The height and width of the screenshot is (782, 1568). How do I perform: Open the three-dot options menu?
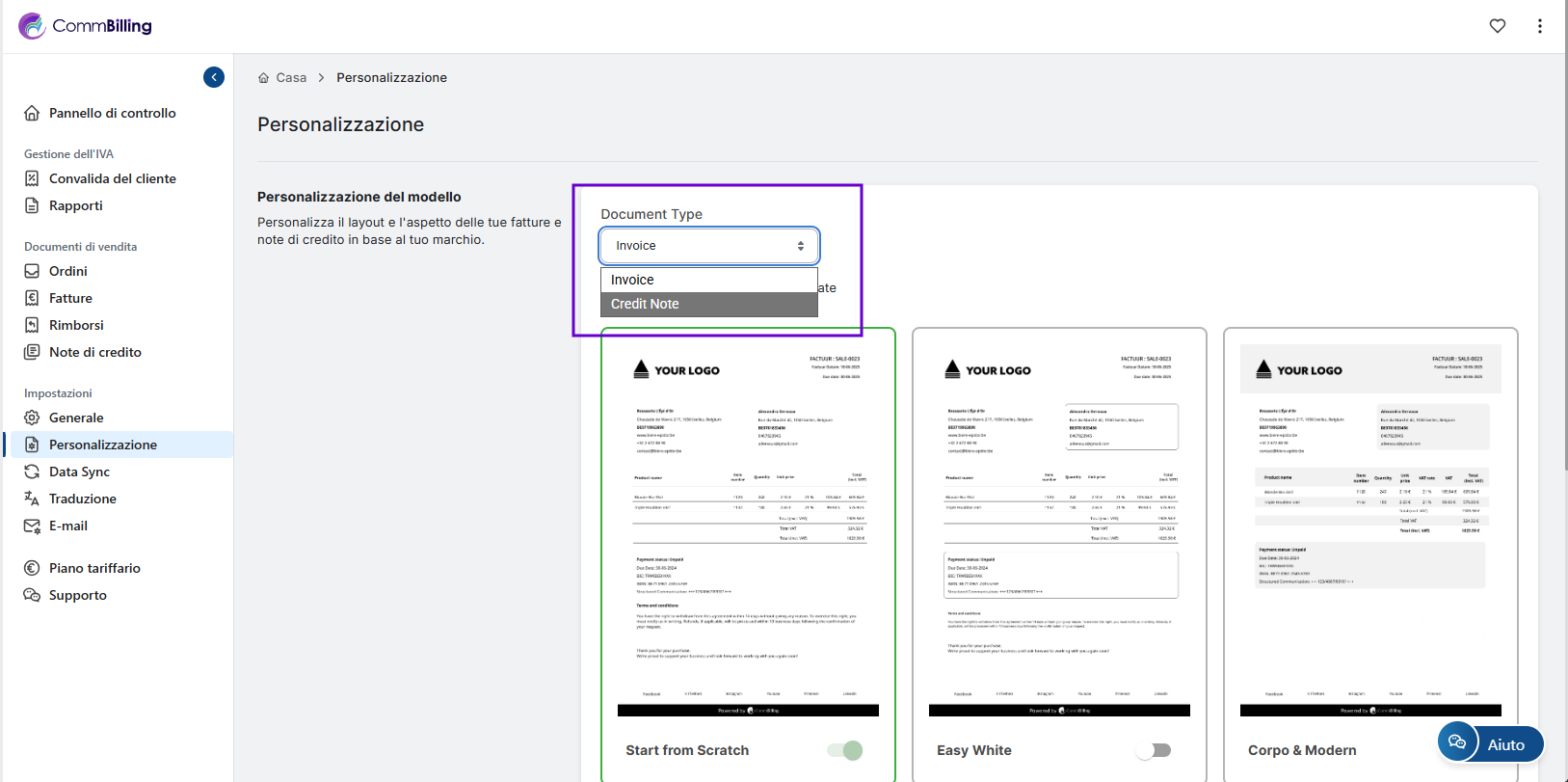point(1539,26)
